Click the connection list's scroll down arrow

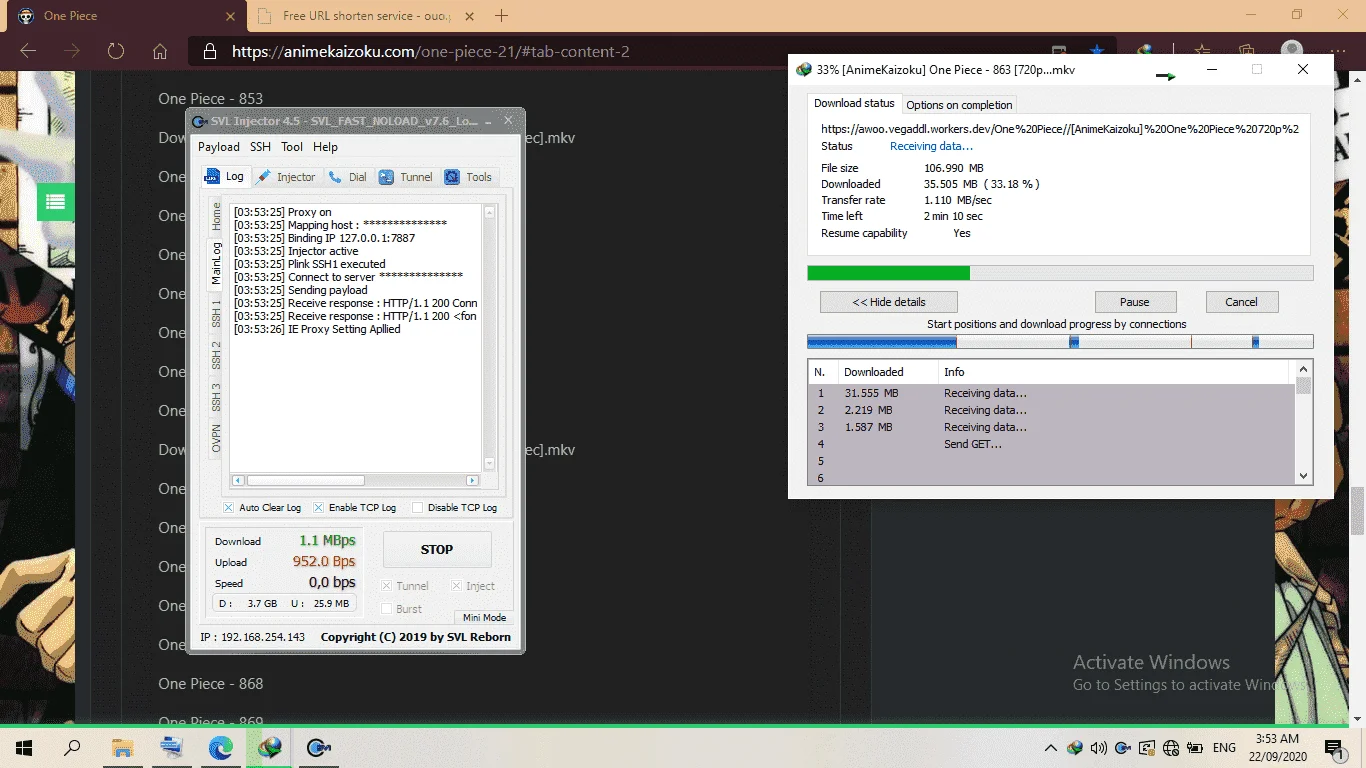(1303, 476)
